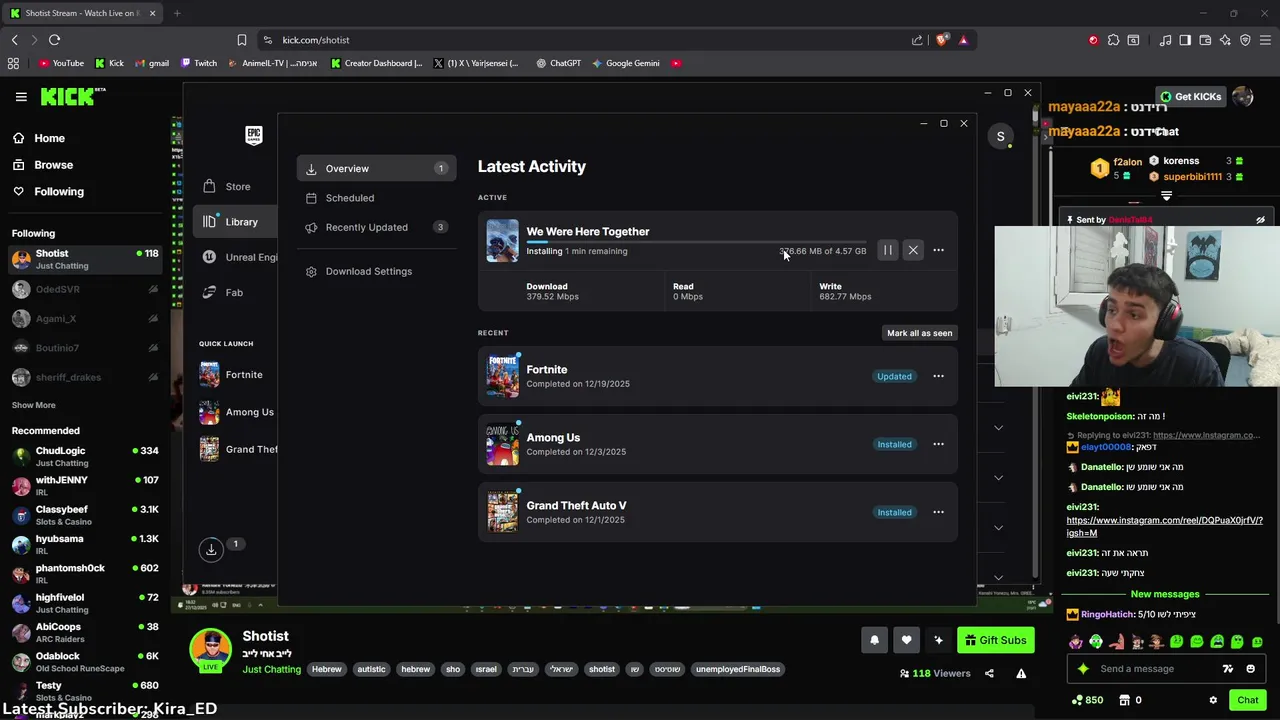Viewport: 1280px width, 720px height.
Task: Click the green Chat send button
Action: tap(1247, 700)
